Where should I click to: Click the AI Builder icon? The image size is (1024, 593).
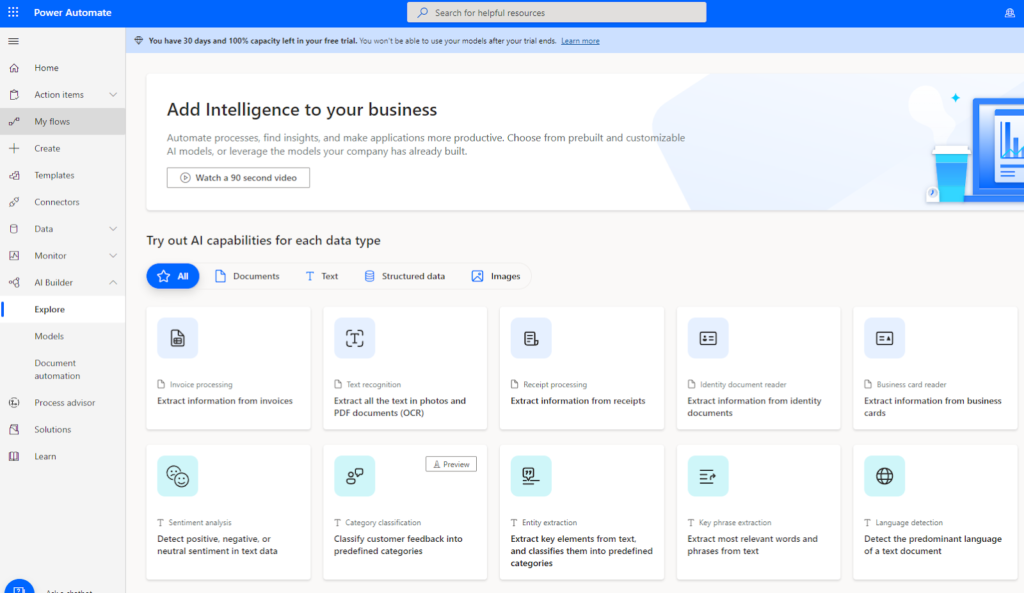tap(14, 282)
